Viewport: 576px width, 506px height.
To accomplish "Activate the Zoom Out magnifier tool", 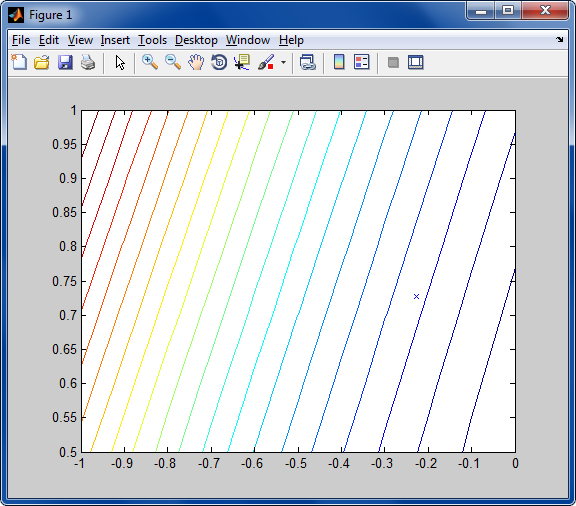I will [x=173, y=62].
